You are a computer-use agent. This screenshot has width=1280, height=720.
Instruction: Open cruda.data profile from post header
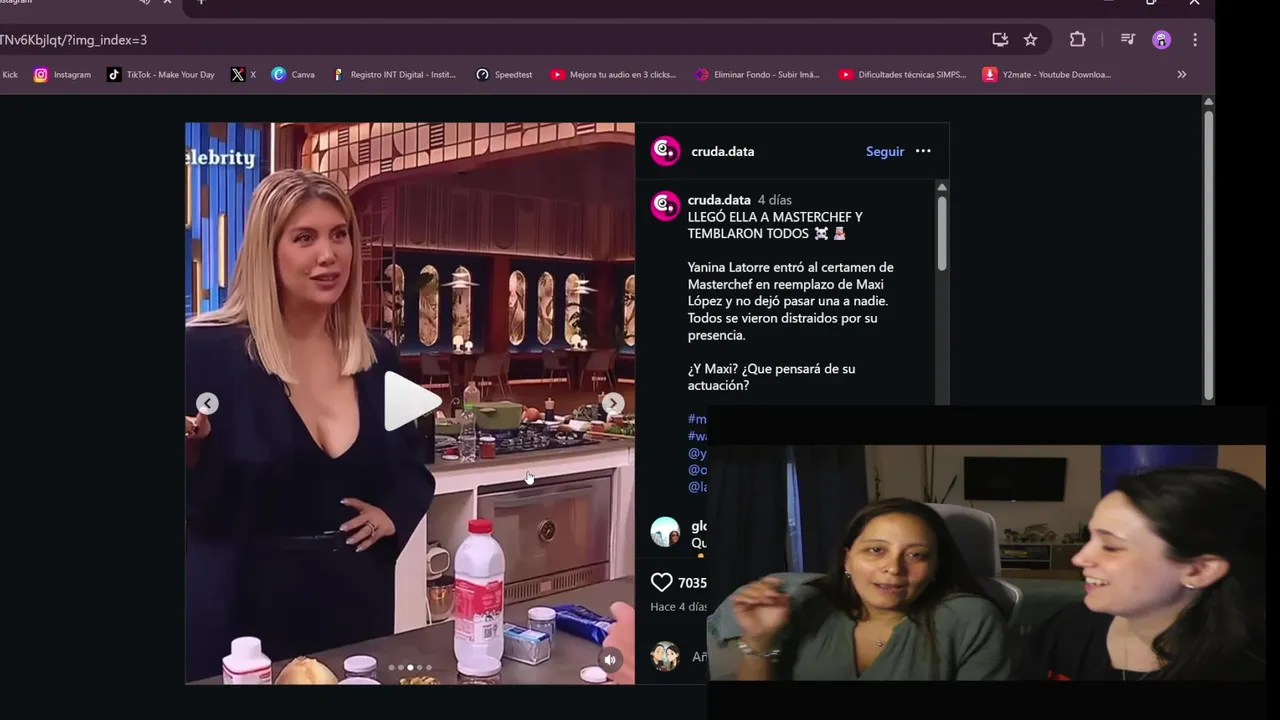click(x=723, y=151)
